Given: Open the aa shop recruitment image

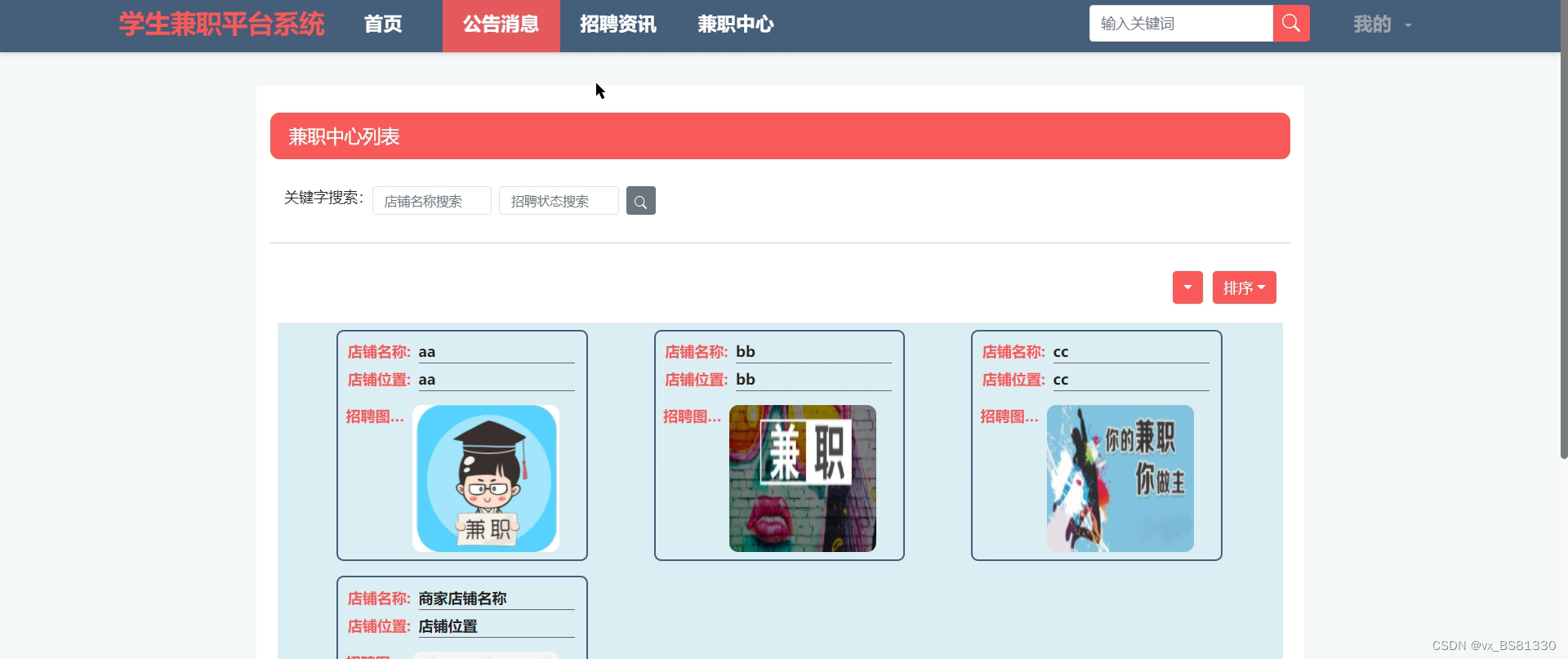Looking at the screenshot, I should 486,479.
